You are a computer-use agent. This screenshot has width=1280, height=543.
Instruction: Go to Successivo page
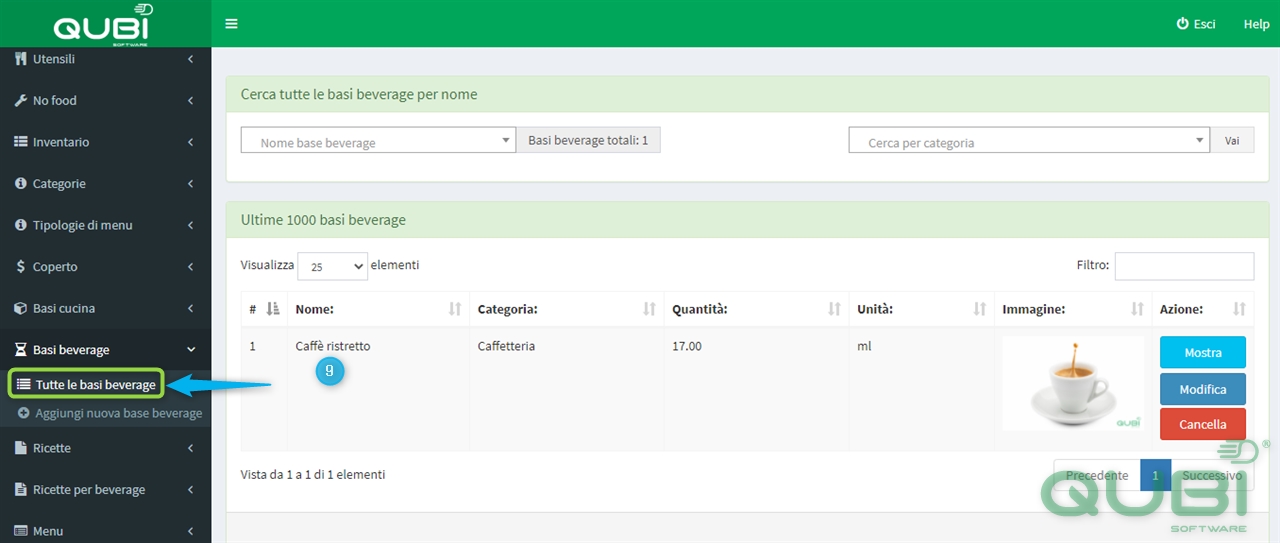pos(1212,475)
